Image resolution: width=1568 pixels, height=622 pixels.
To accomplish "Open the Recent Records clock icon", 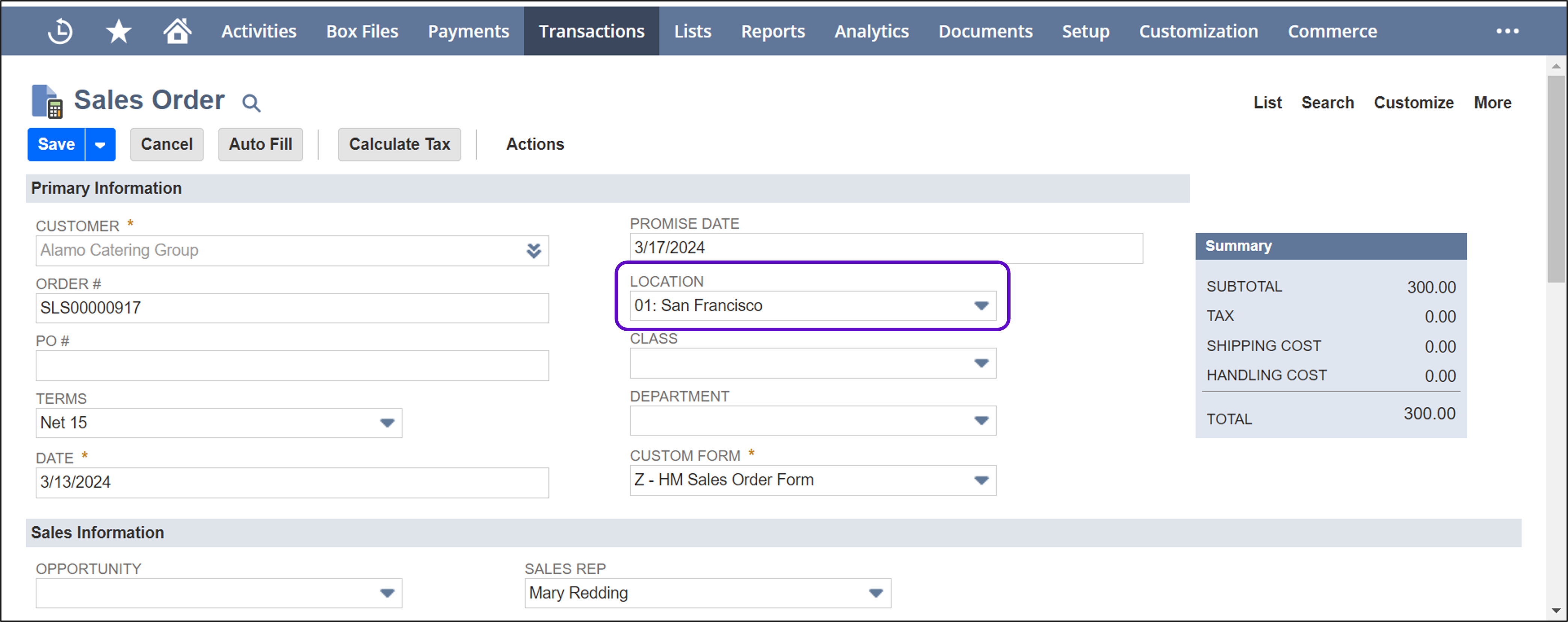I will (60, 31).
